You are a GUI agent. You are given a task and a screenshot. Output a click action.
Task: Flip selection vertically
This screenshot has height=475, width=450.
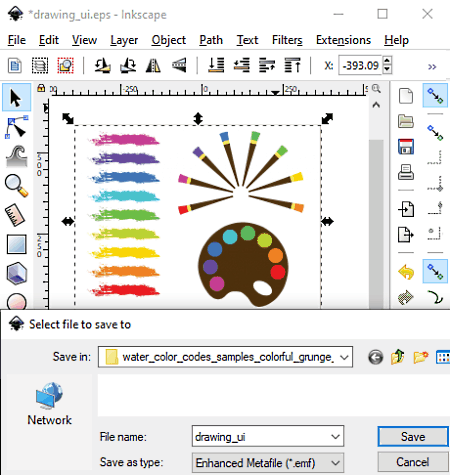pos(179,65)
